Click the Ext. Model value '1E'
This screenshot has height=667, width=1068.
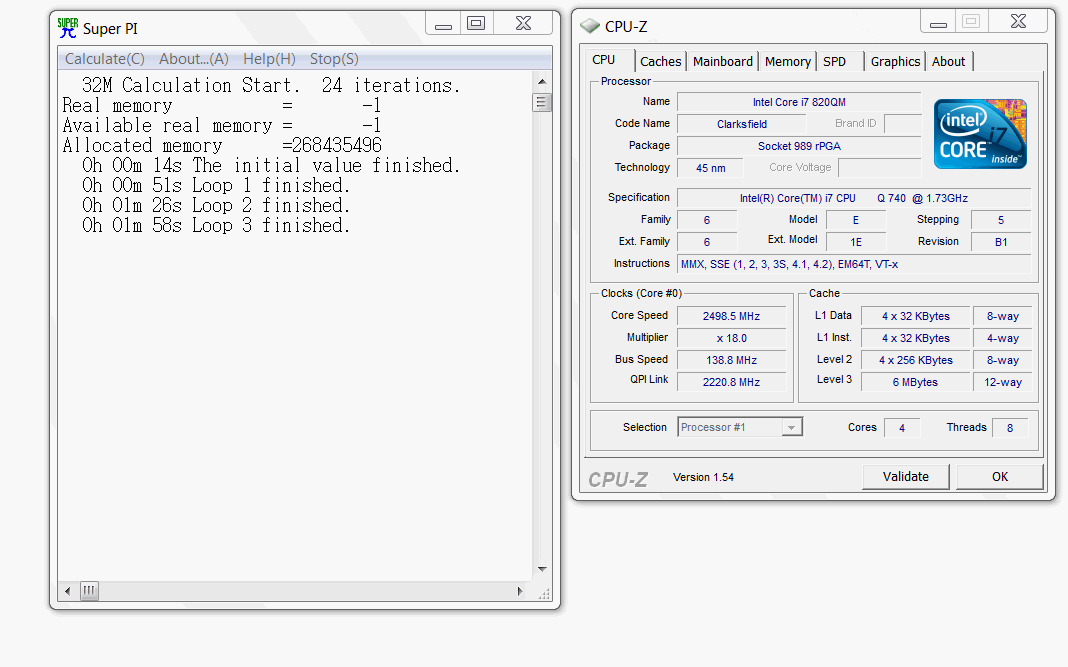[x=856, y=242]
